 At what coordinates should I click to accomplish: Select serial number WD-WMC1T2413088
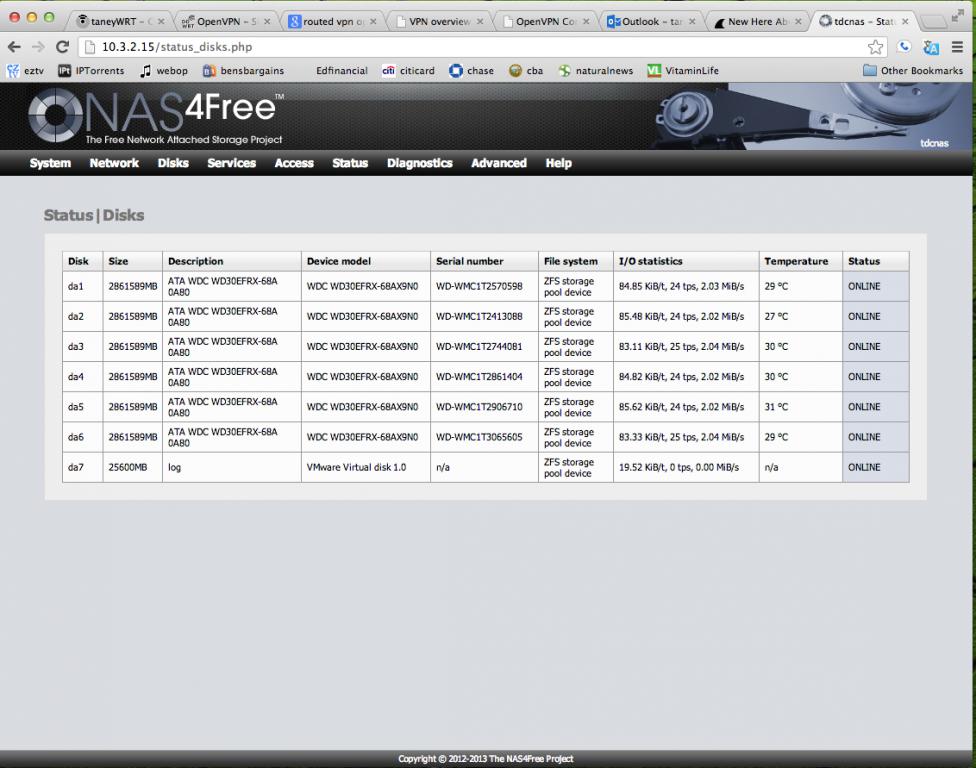coord(479,316)
